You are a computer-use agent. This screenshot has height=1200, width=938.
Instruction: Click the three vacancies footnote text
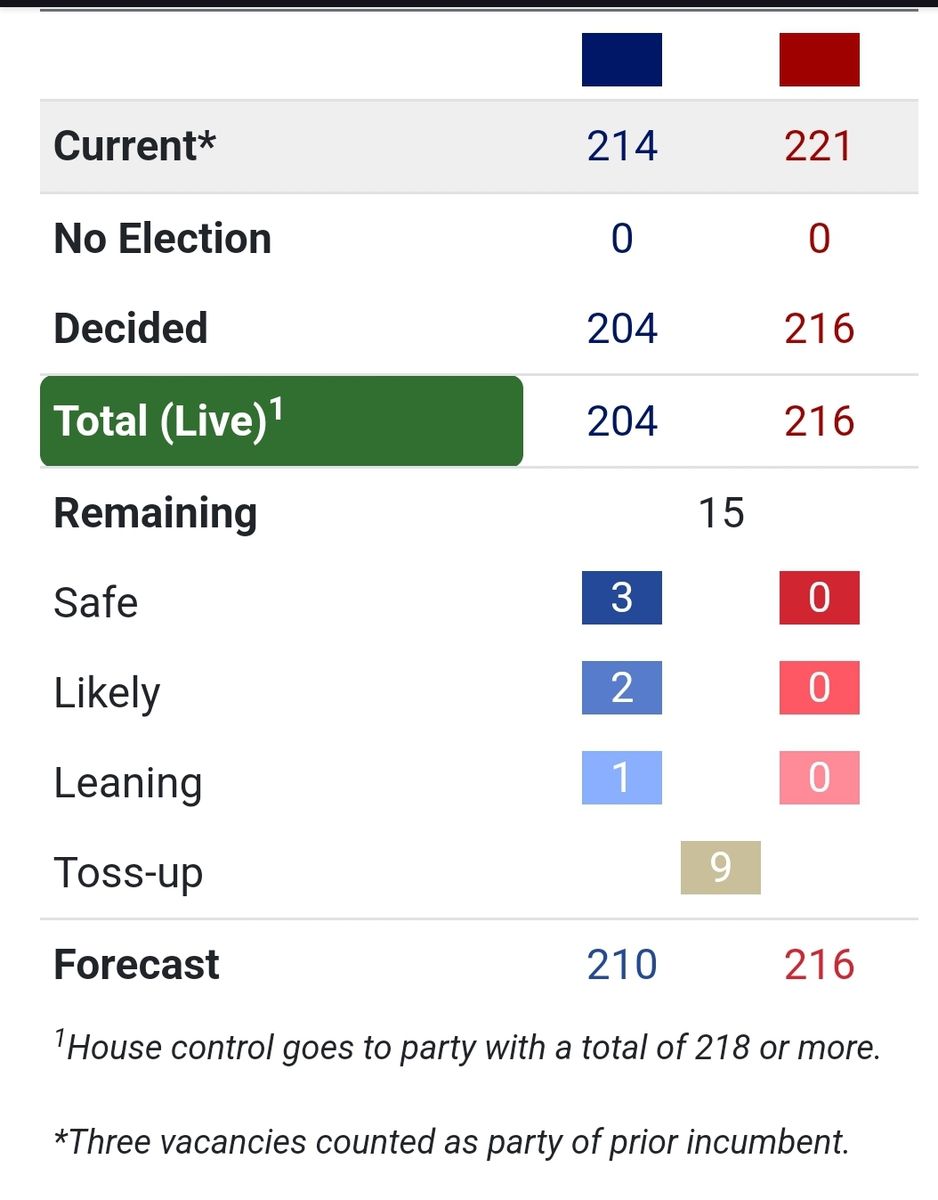[451, 1141]
